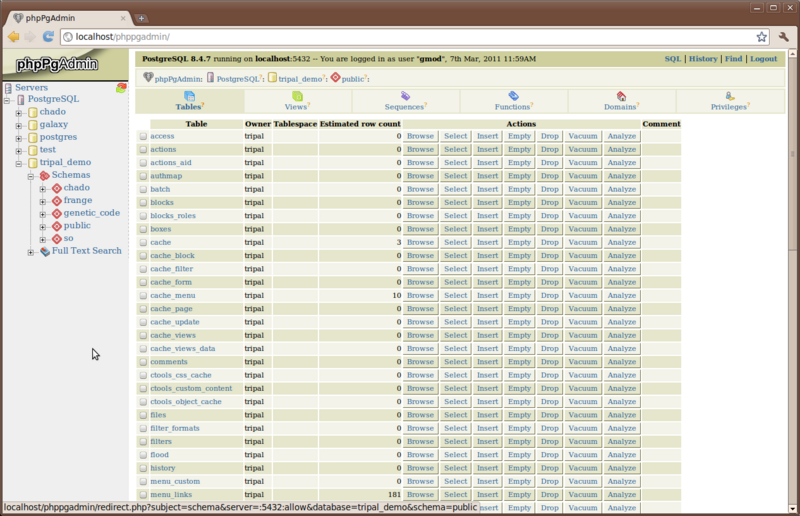Click tripal_demo in breadcrumb trail

300,79
